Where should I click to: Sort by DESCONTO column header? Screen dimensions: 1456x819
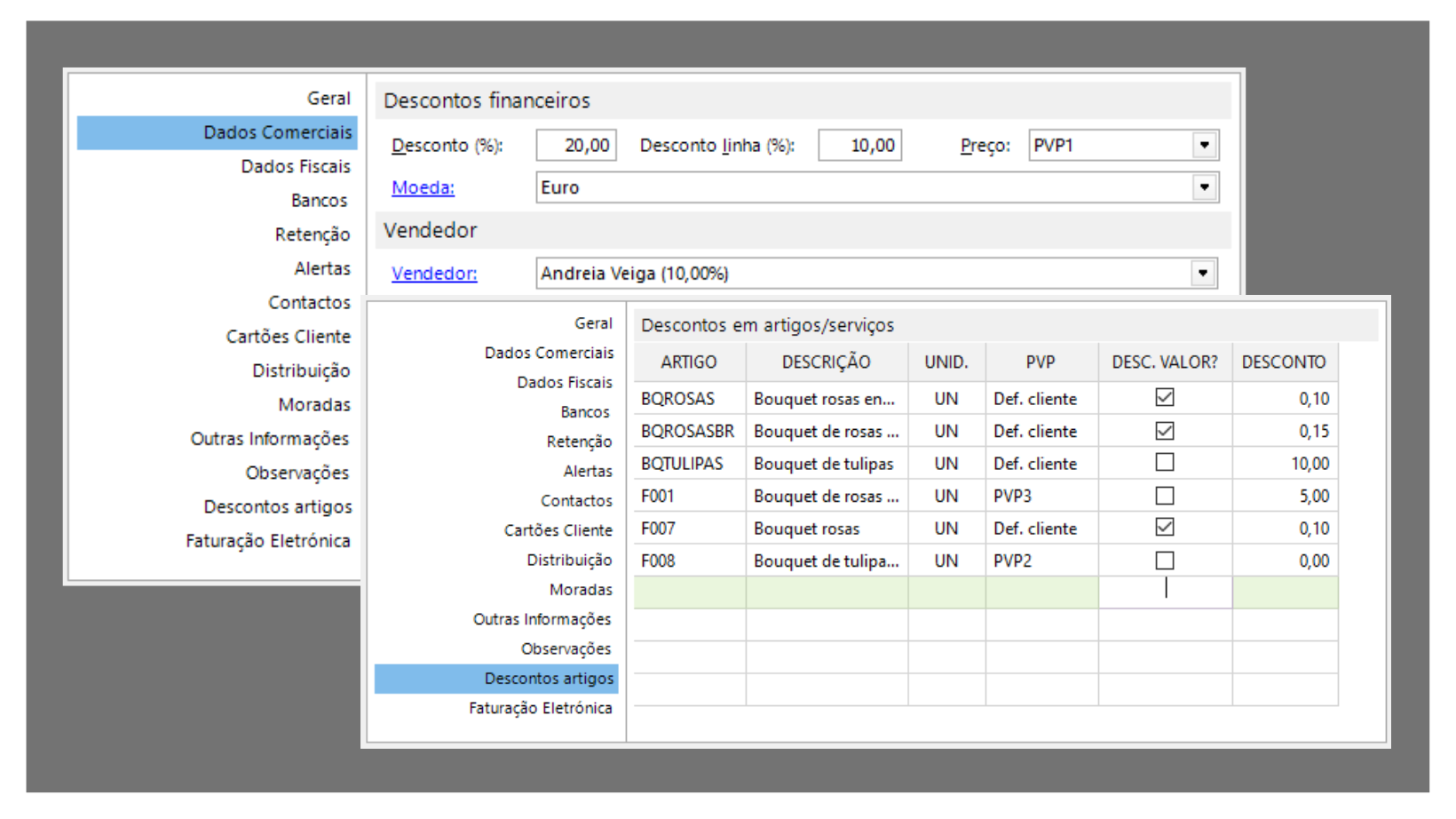tap(1283, 362)
